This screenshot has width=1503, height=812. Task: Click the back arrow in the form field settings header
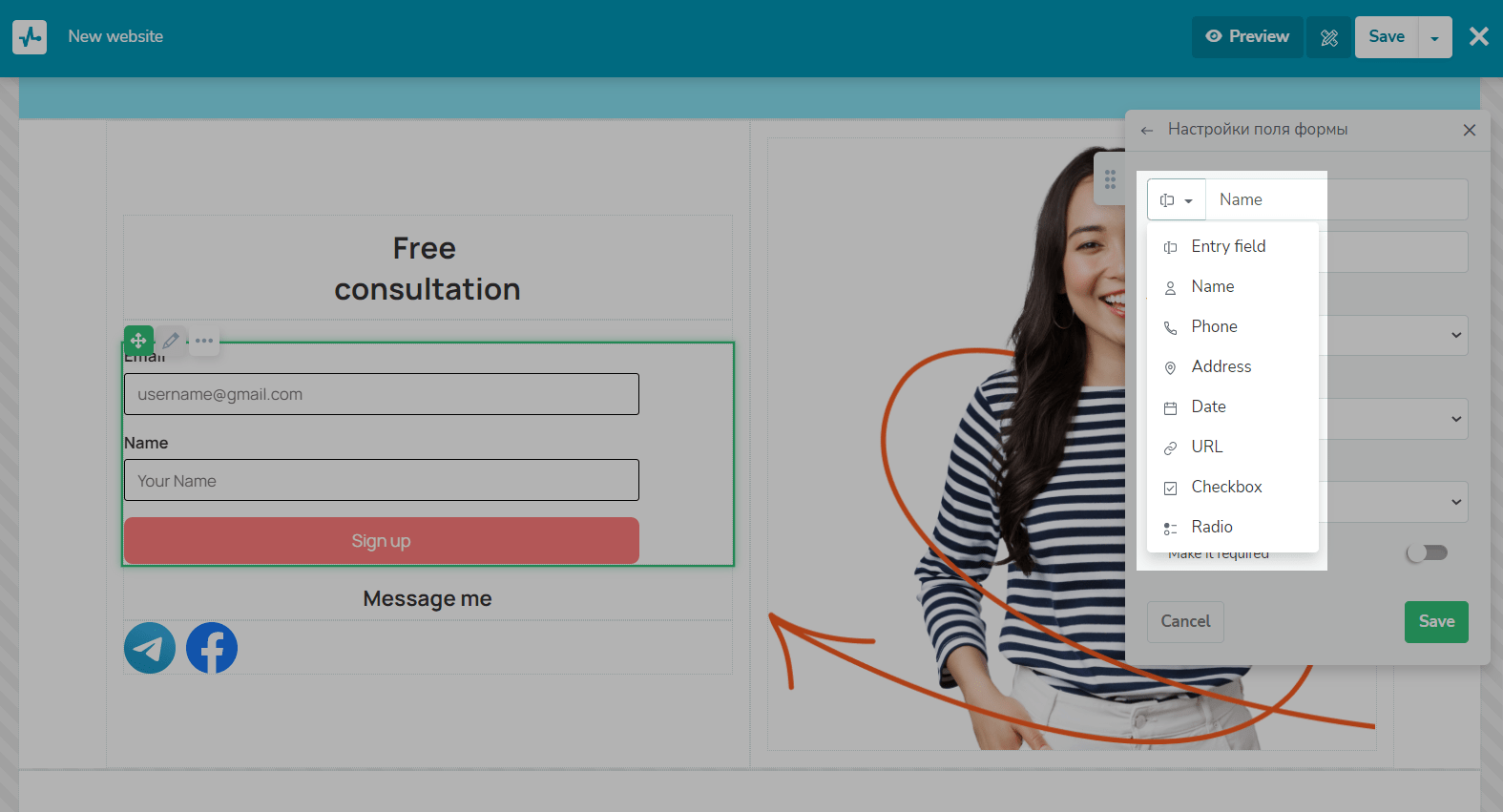pyautogui.click(x=1147, y=130)
